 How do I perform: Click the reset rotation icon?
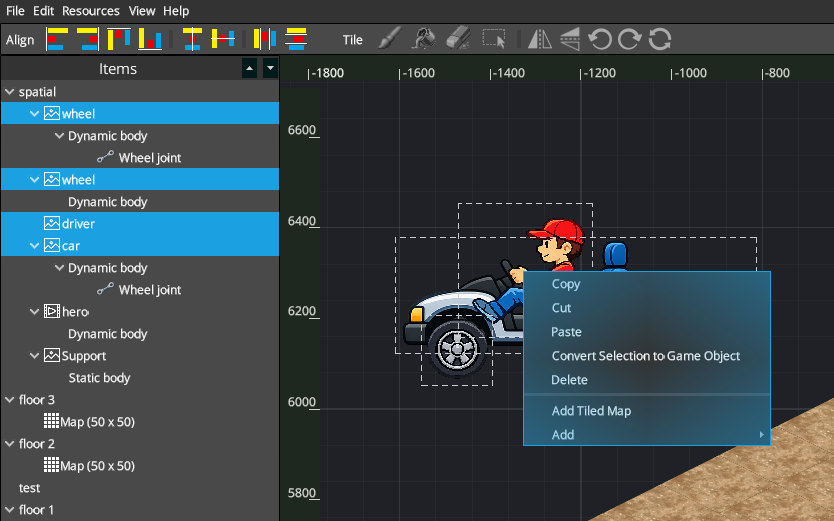(660, 39)
